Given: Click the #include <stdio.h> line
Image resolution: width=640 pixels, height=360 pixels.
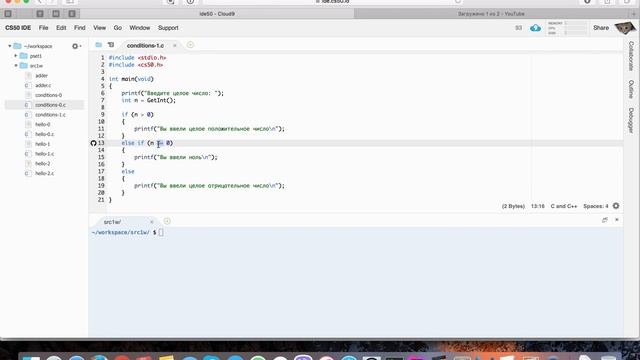Looking at the screenshot, I should 137,58.
